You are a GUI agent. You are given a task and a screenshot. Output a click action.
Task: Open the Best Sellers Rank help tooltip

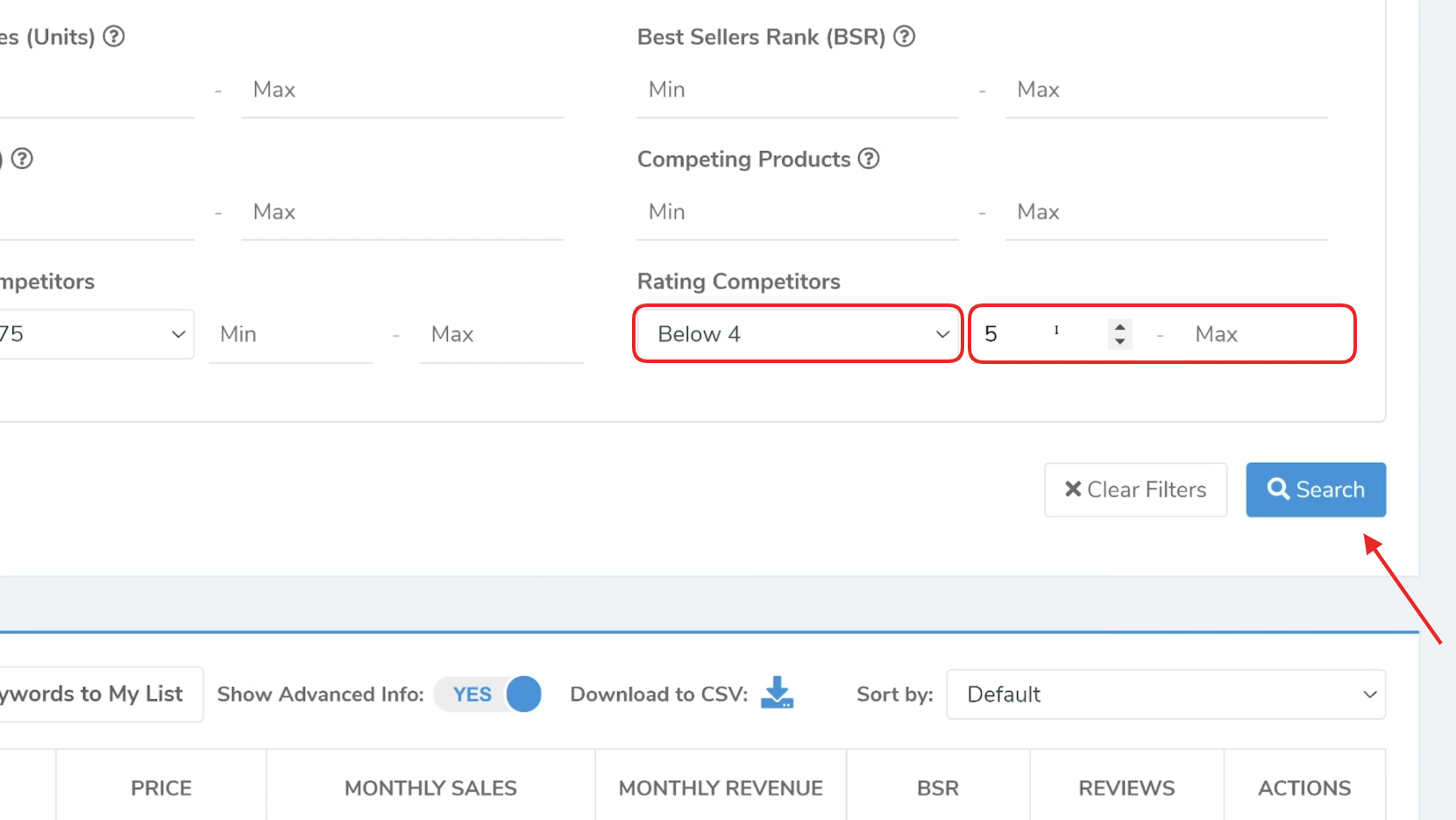pyautogui.click(x=904, y=36)
